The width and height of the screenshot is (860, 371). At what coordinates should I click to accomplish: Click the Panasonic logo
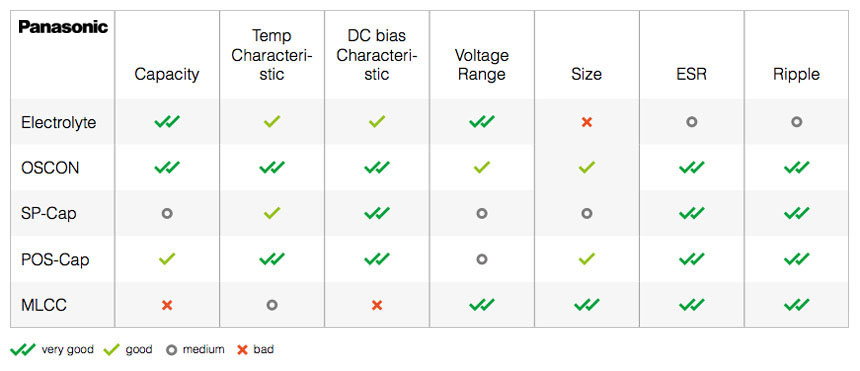63,27
